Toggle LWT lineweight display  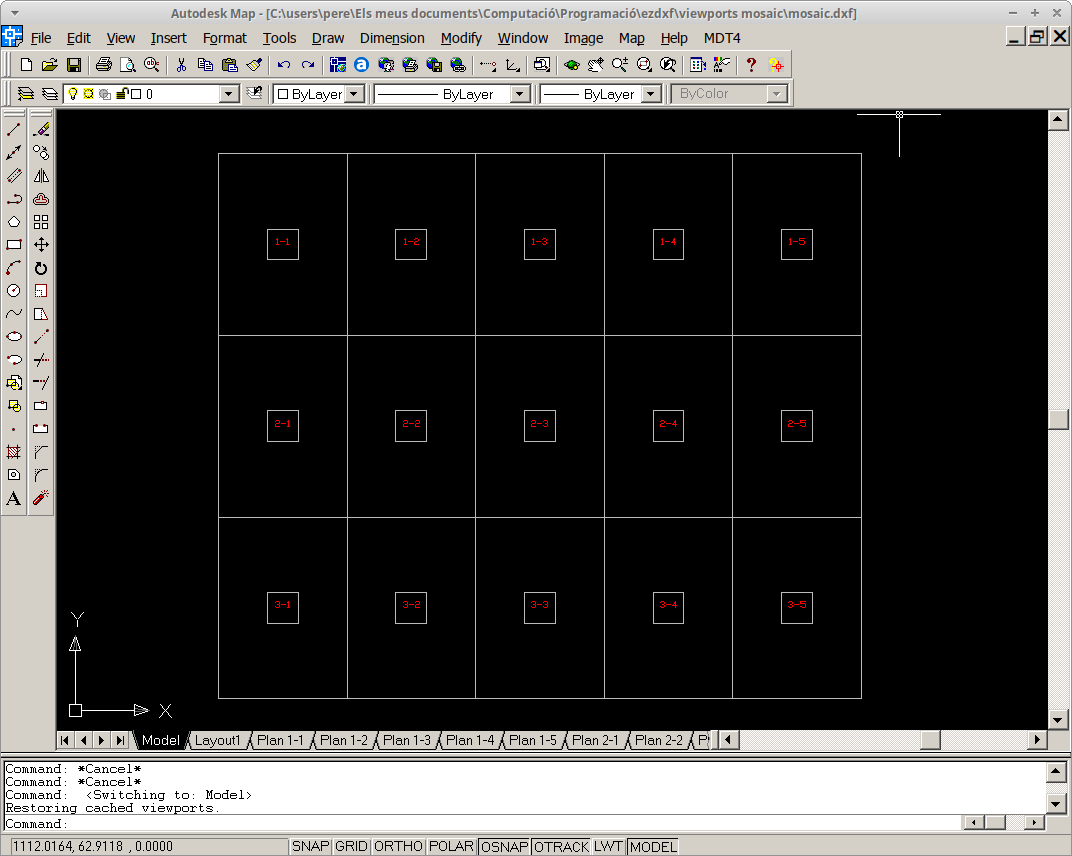click(608, 846)
